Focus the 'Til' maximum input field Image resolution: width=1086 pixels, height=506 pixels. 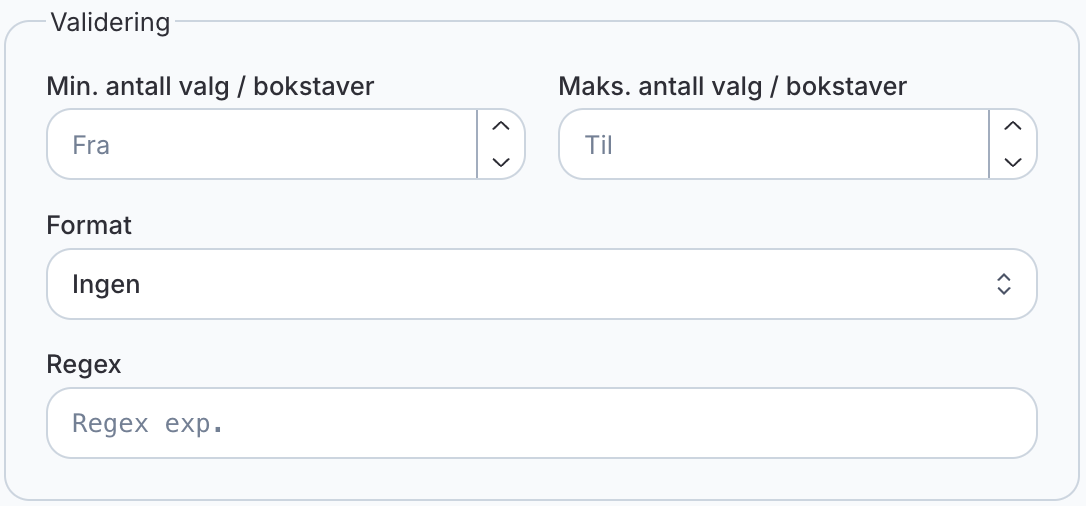tap(772, 144)
